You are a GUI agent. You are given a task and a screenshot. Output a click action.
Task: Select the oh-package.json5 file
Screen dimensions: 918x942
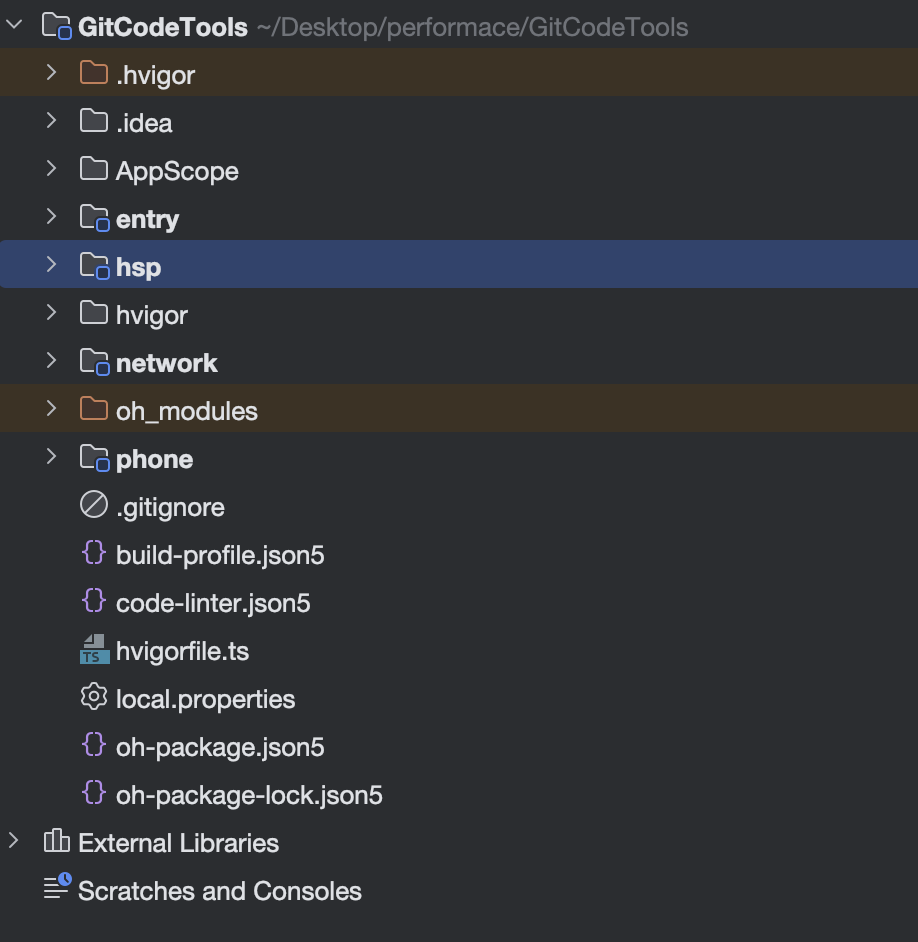[x=220, y=747]
